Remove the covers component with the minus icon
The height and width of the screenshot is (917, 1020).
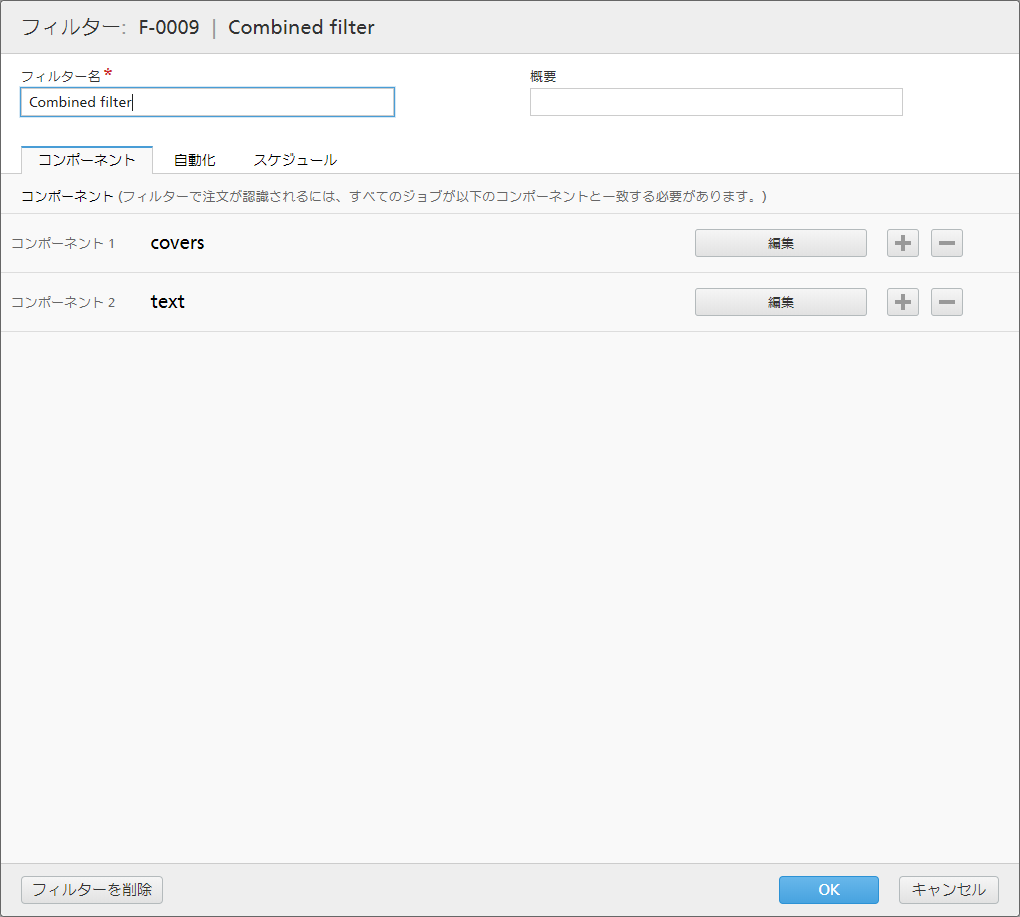pyautogui.click(x=947, y=243)
